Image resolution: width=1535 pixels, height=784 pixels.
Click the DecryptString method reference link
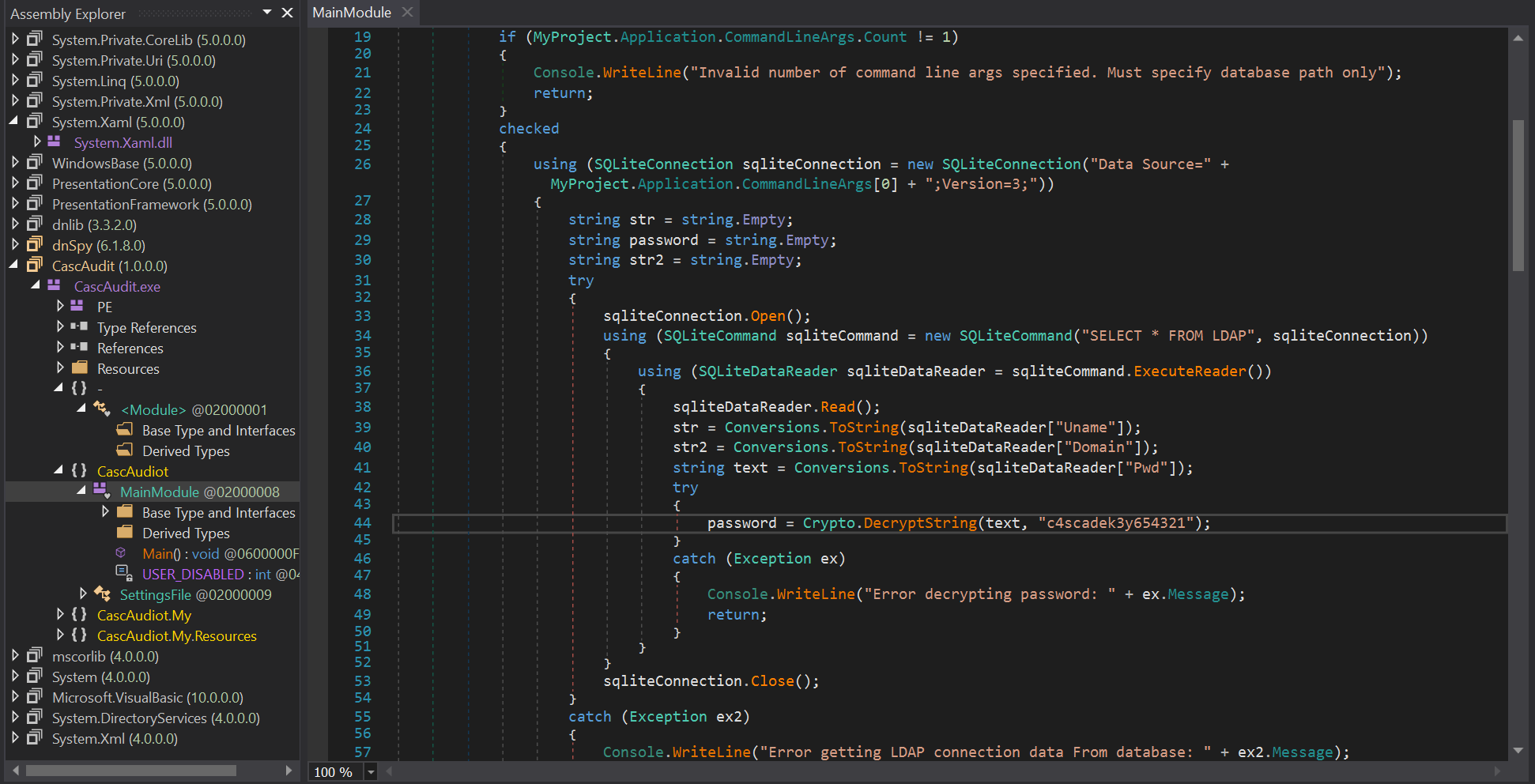(919, 523)
